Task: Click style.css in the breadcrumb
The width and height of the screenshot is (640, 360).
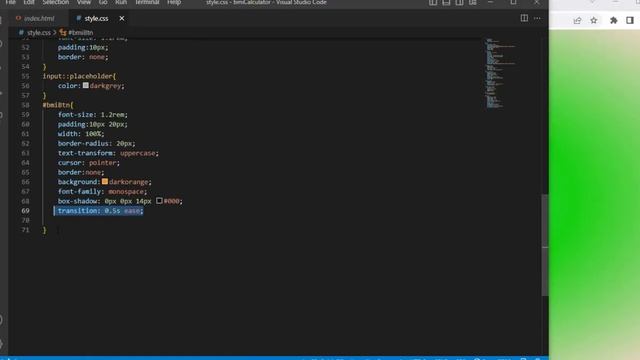Action: pyautogui.click(x=39, y=33)
